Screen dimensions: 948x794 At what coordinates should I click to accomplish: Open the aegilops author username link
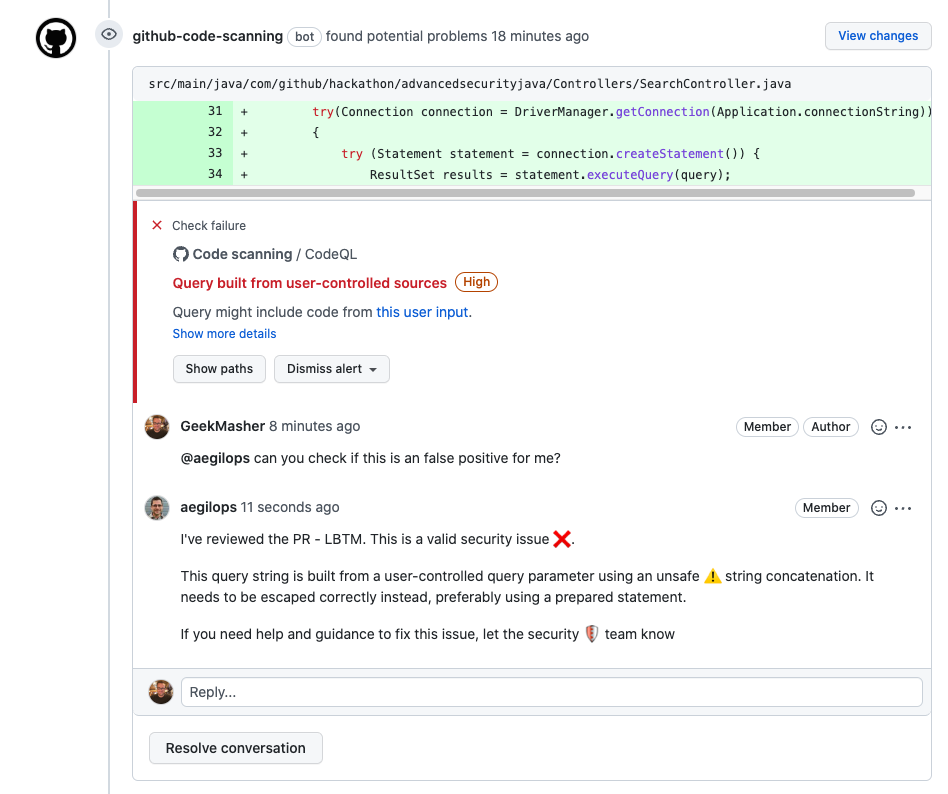209,507
